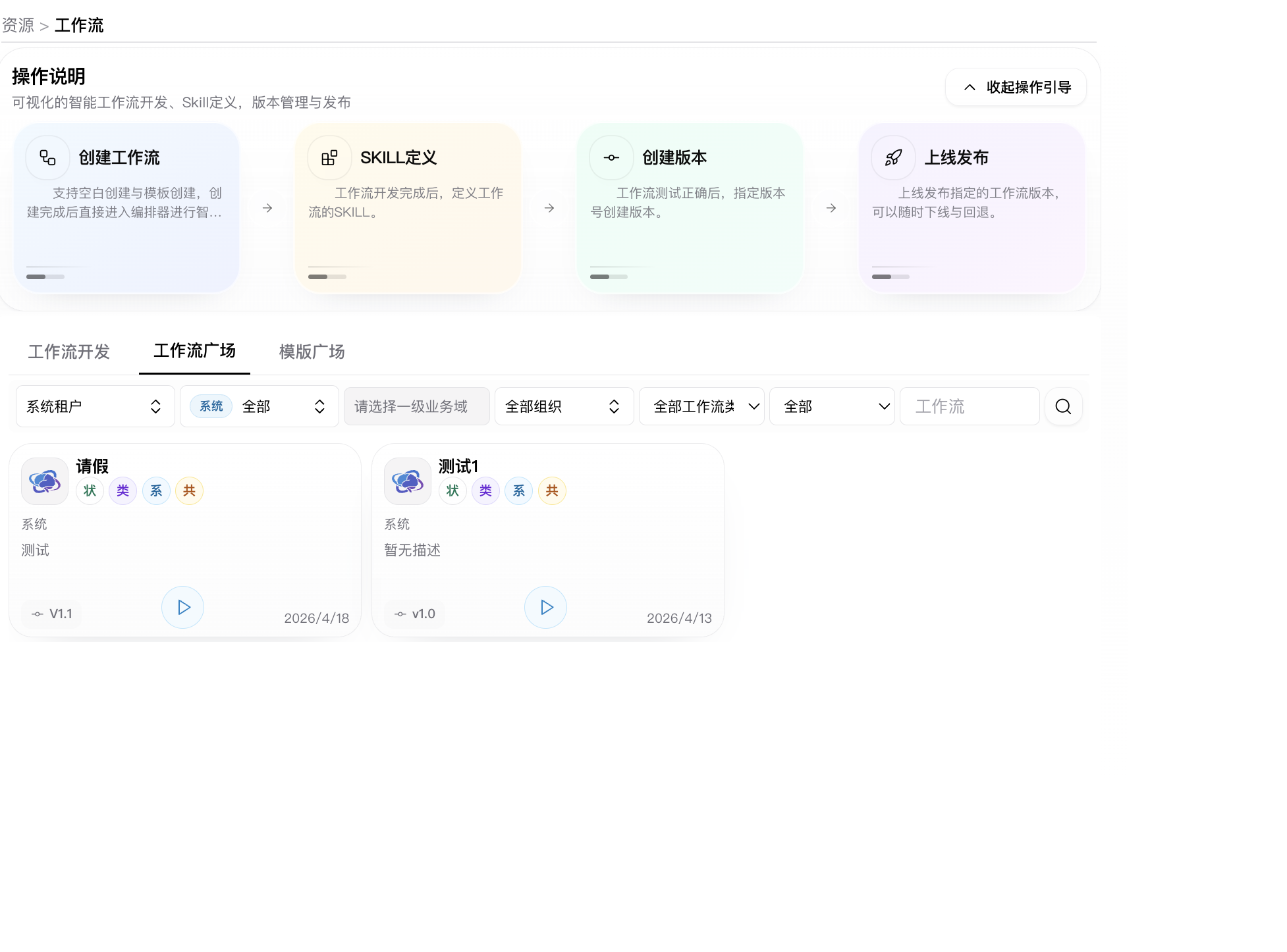Open the 系统 全部 dropdown
The width and height of the screenshot is (1287, 952).
pos(260,406)
